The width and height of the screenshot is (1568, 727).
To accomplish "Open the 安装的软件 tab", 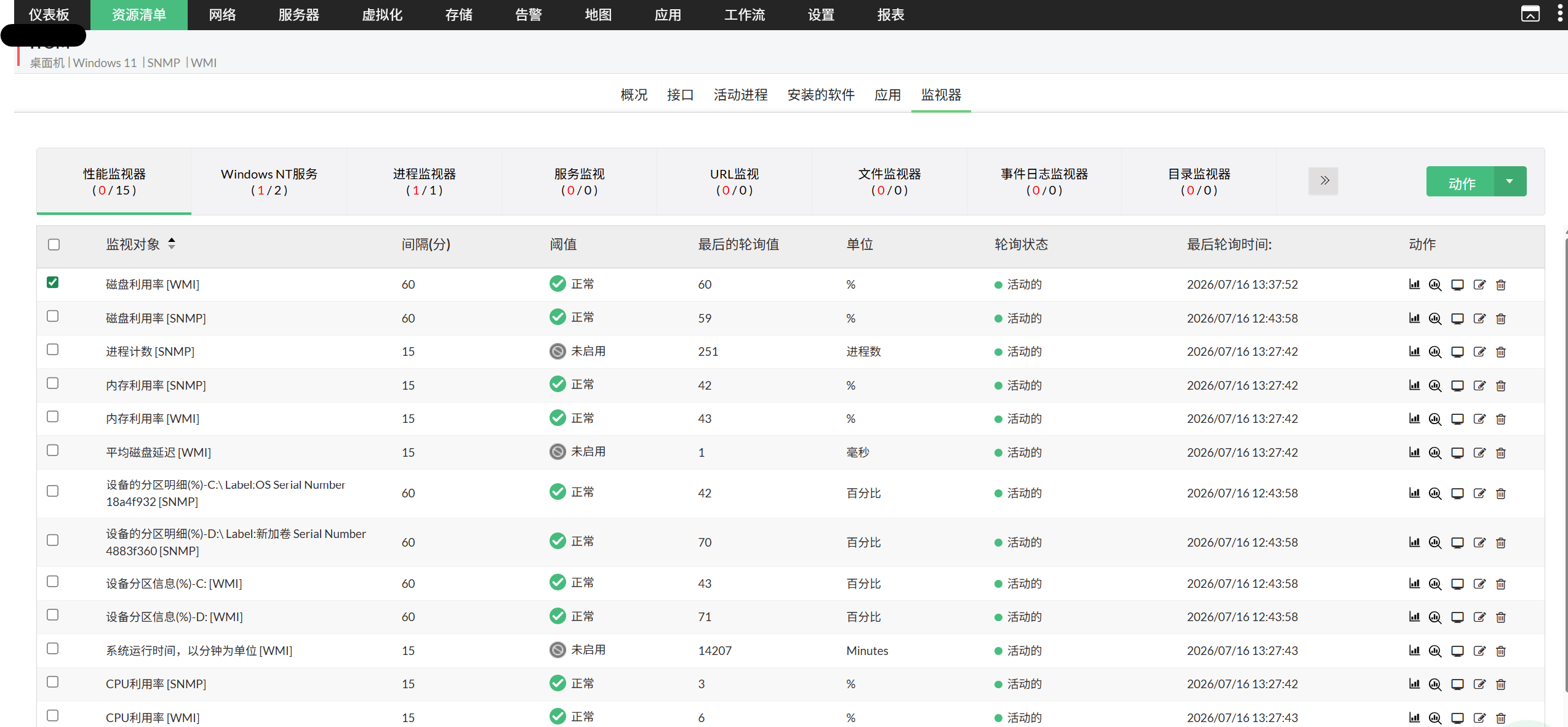I will tap(821, 95).
